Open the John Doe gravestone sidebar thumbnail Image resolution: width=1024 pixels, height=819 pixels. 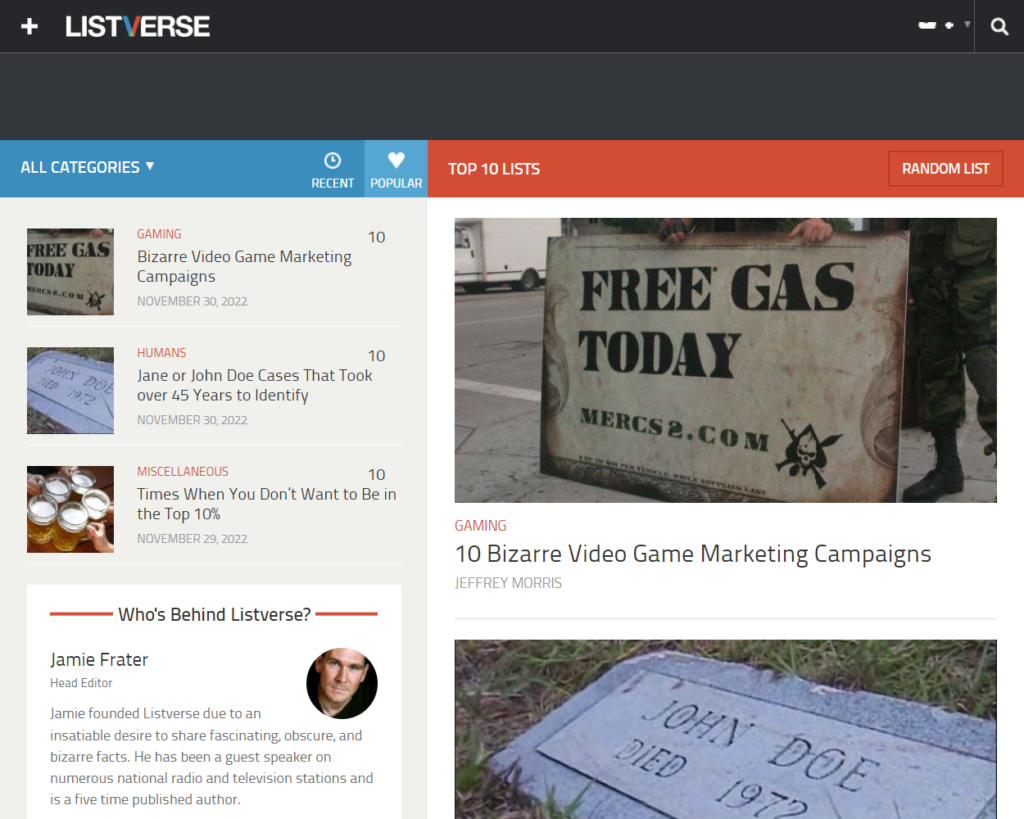[x=70, y=390]
